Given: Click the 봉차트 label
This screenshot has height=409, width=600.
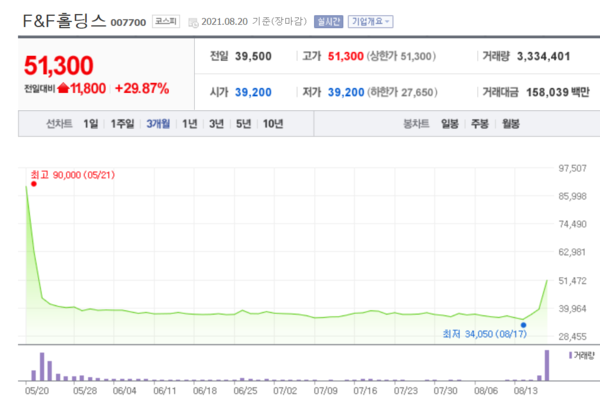Looking at the screenshot, I should coord(416,124).
